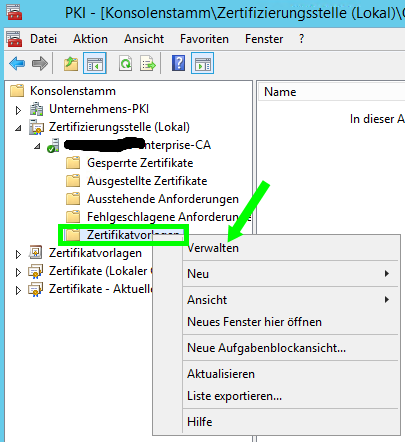The image size is (405, 442).
Task: Open the Ansicht menu in the menu bar
Action: pos(144,39)
